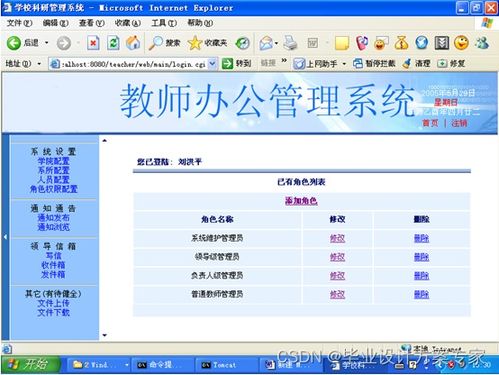The image size is (499, 375).
Task: Open Favorites star icon
Action: pyautogui.click(x=207, y=43)
